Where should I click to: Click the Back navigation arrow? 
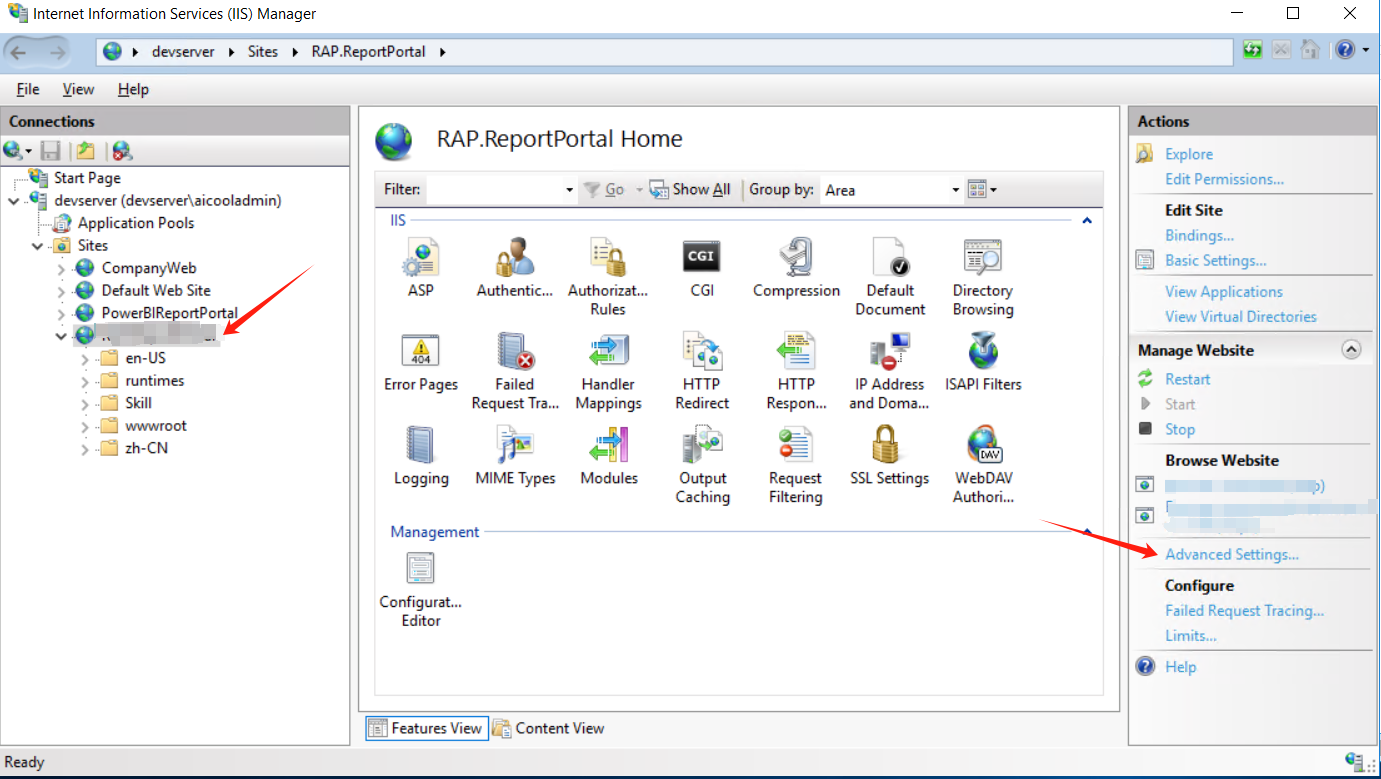(20, 52)
